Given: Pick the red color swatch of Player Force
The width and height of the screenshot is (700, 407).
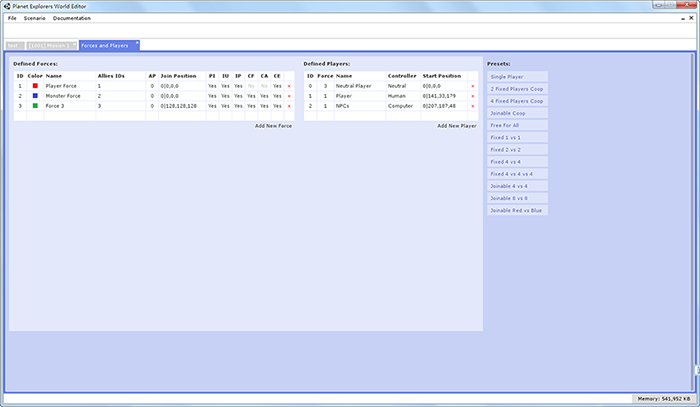Looking at the screenshot, I should pos(35,86).
